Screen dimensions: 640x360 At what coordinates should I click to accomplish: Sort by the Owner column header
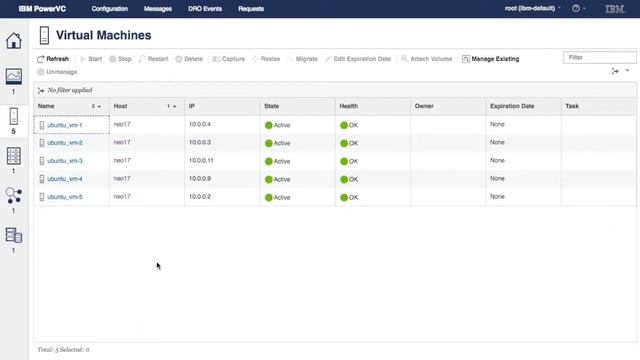(x=448, y=106)
